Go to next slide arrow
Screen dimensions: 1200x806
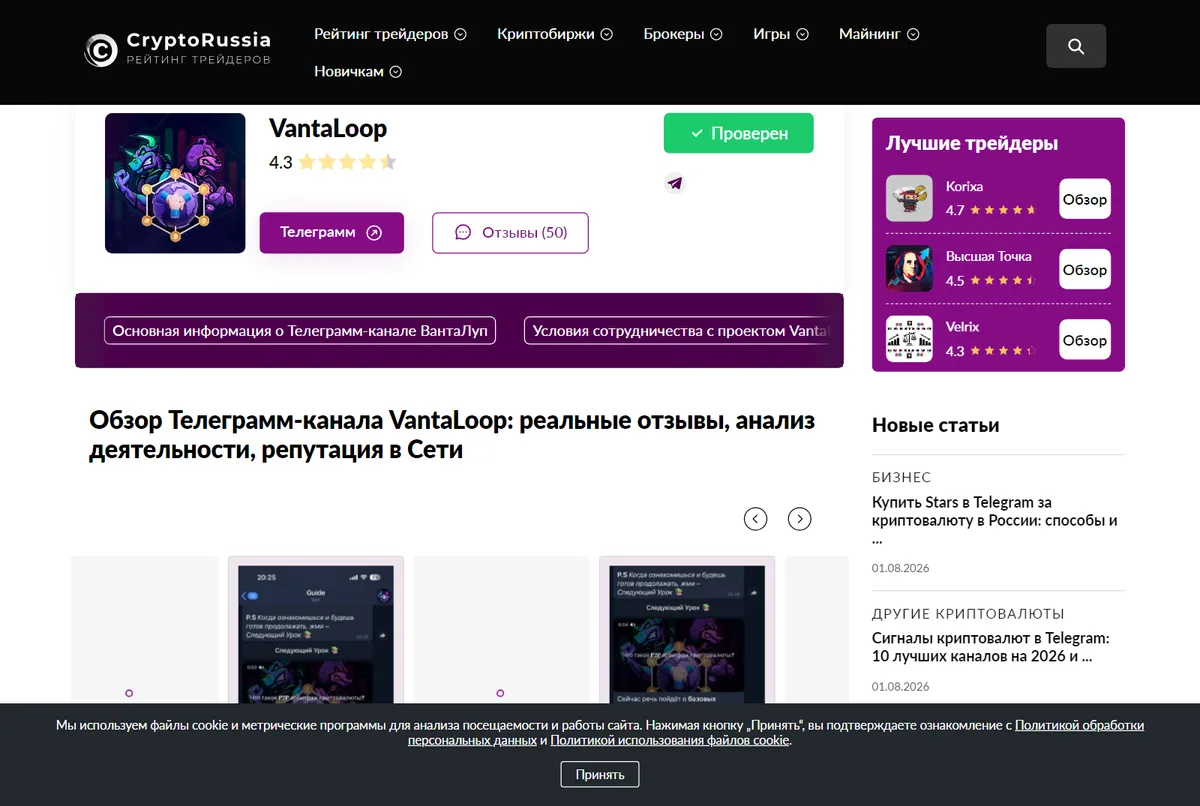799,519
